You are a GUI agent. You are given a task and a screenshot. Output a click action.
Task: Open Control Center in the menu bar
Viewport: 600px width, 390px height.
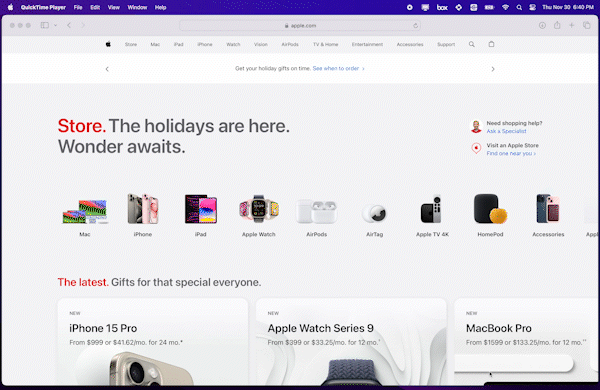[532, 7]
